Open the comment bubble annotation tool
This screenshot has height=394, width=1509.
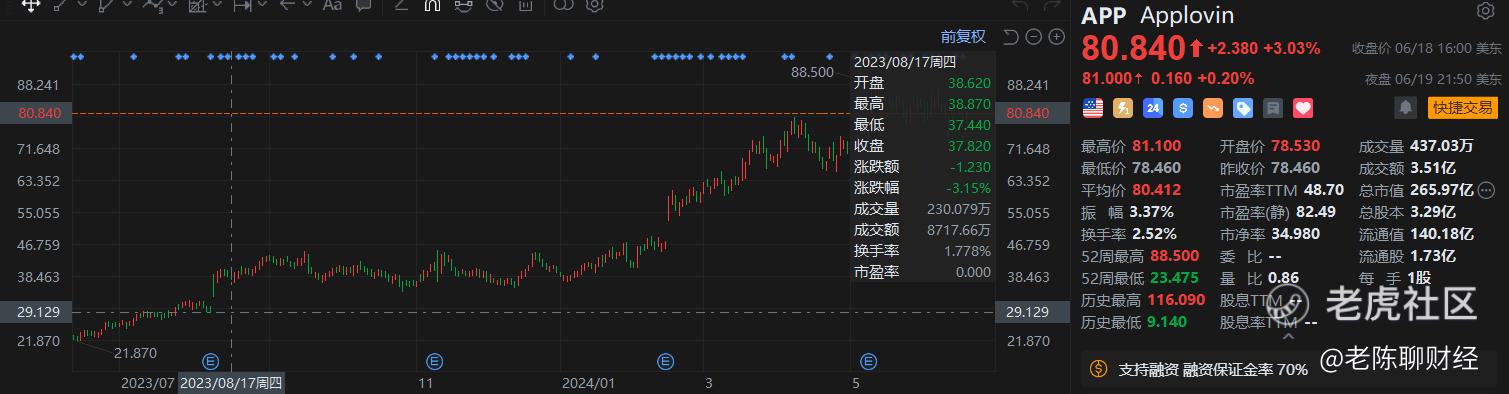(364, 5)
